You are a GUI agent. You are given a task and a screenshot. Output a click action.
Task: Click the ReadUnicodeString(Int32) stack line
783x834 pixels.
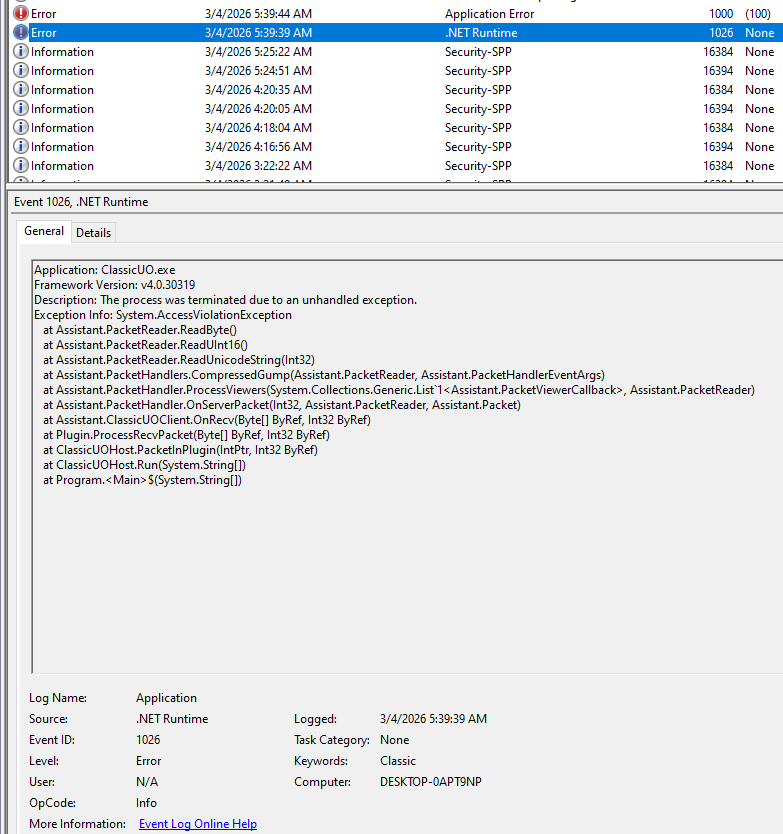coord(179,360)
